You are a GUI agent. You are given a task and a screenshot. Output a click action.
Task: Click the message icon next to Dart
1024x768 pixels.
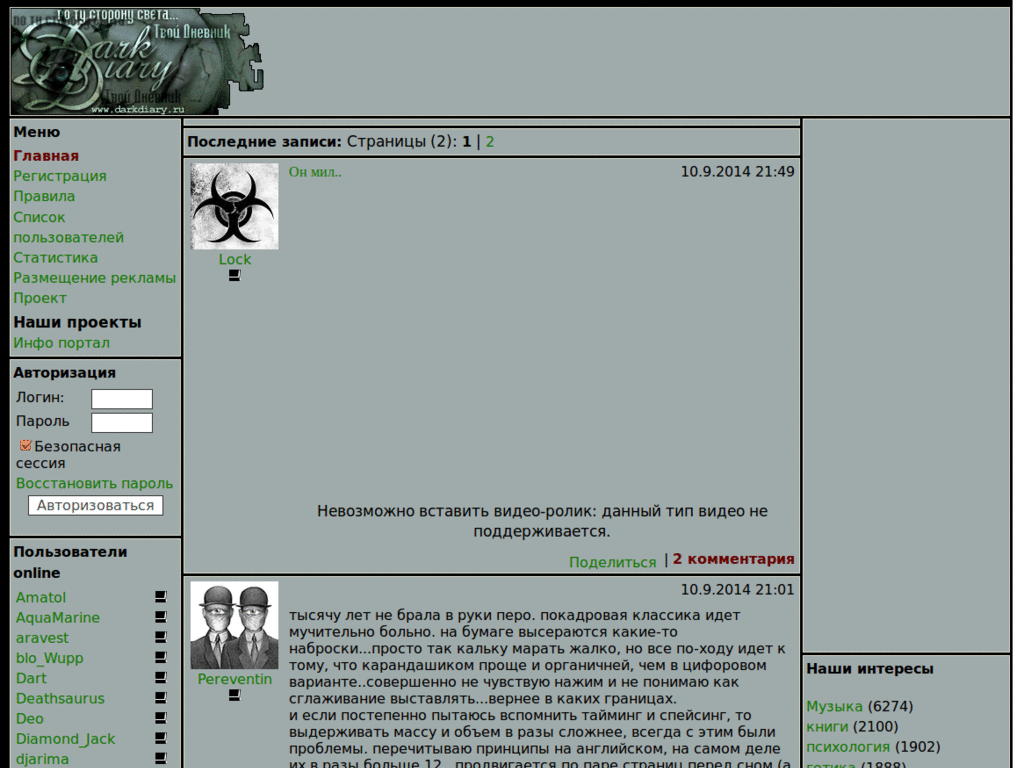(161, 678)
